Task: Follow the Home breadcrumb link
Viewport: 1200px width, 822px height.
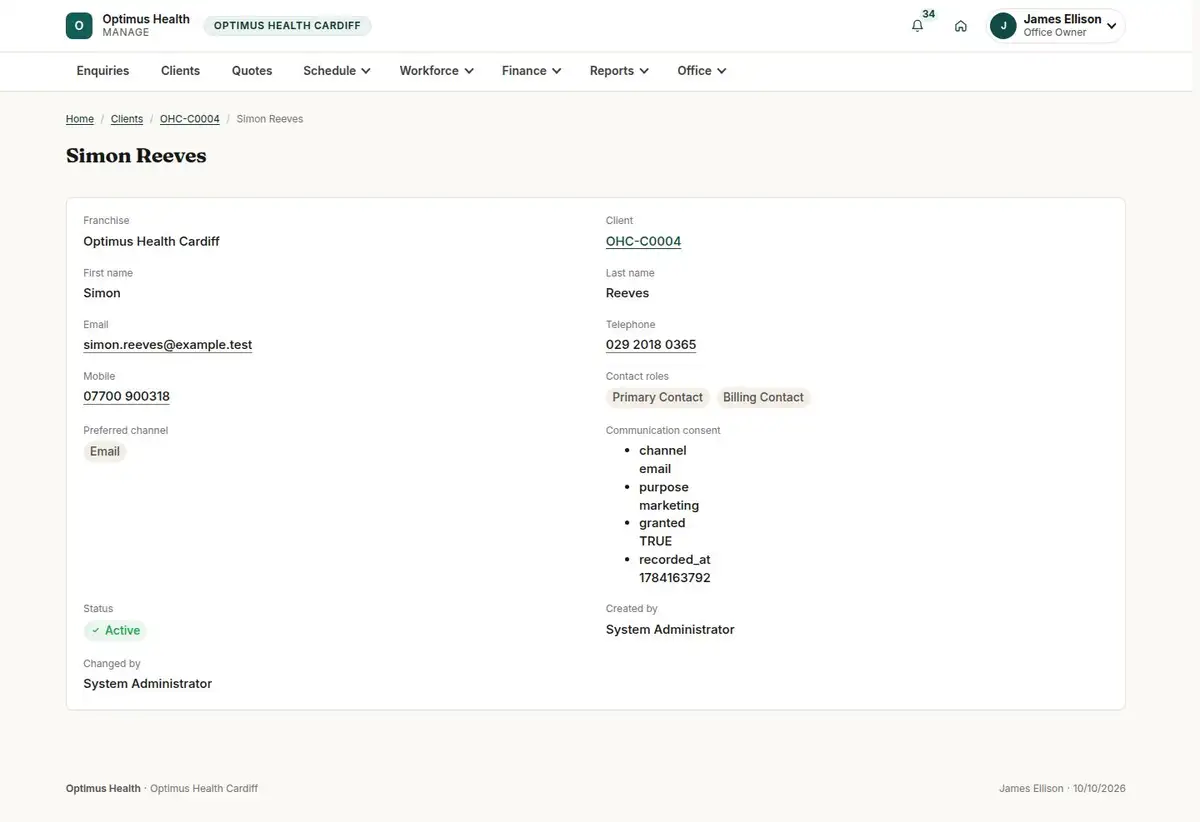Action: point(80,119)
